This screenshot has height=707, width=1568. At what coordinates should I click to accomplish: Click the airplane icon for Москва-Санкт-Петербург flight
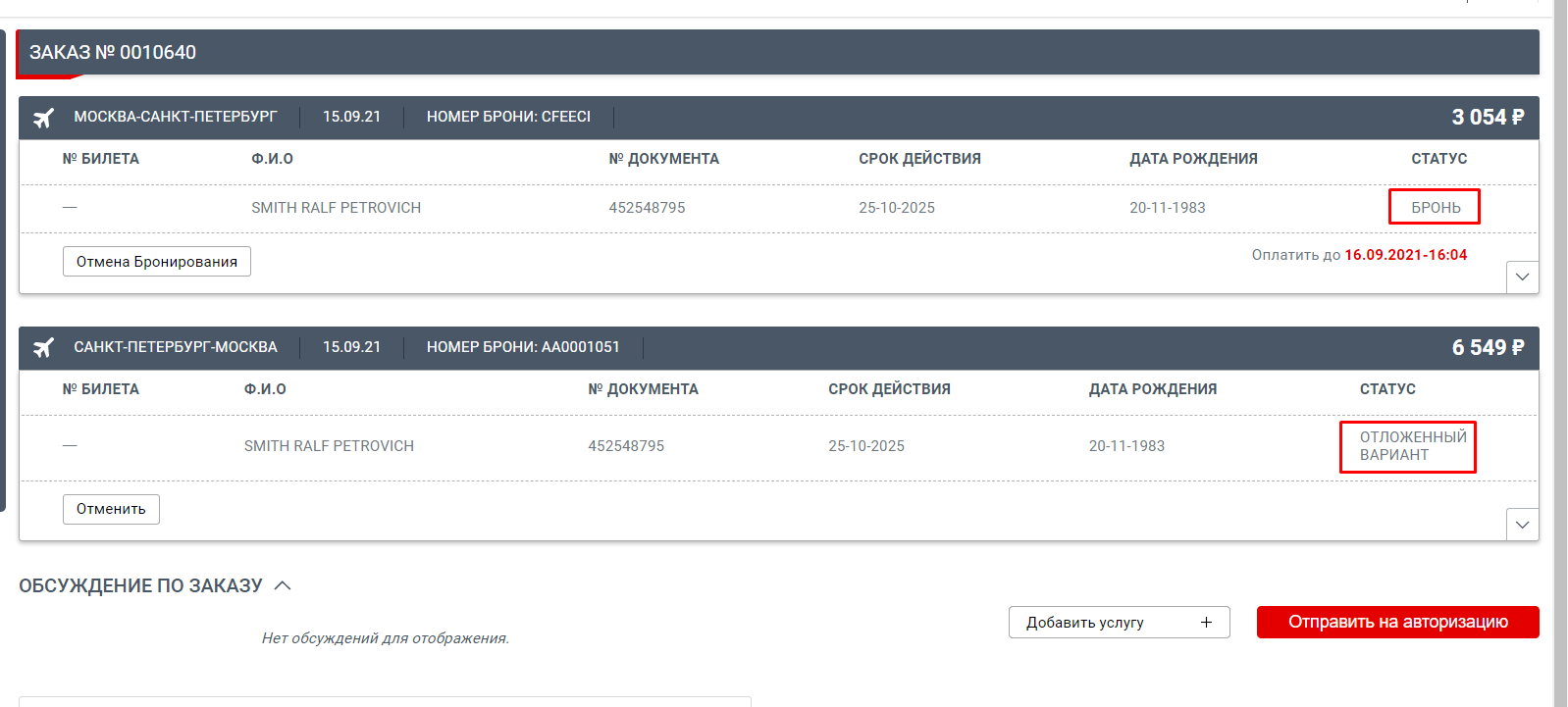43,118
